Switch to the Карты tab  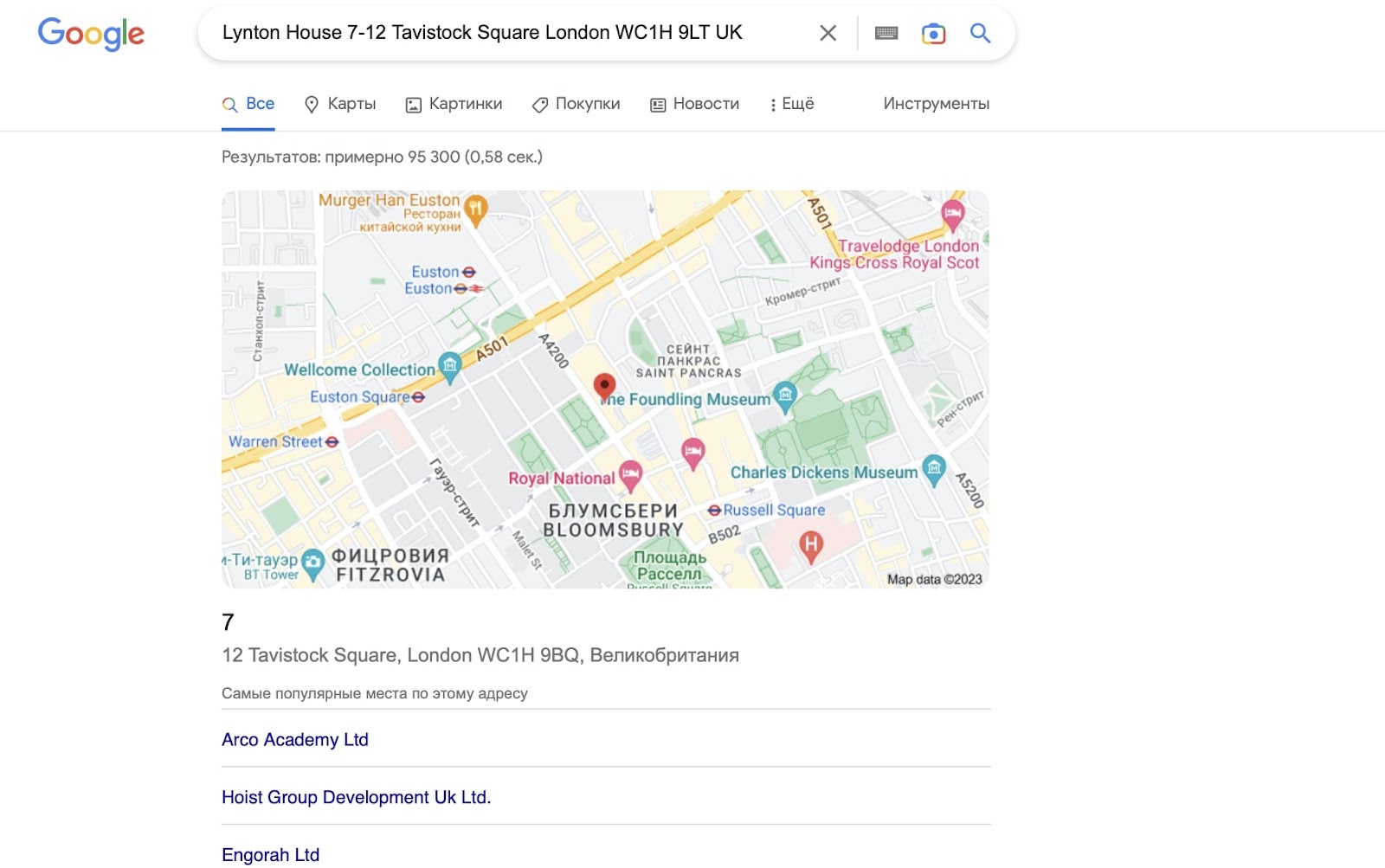(340, 104)
